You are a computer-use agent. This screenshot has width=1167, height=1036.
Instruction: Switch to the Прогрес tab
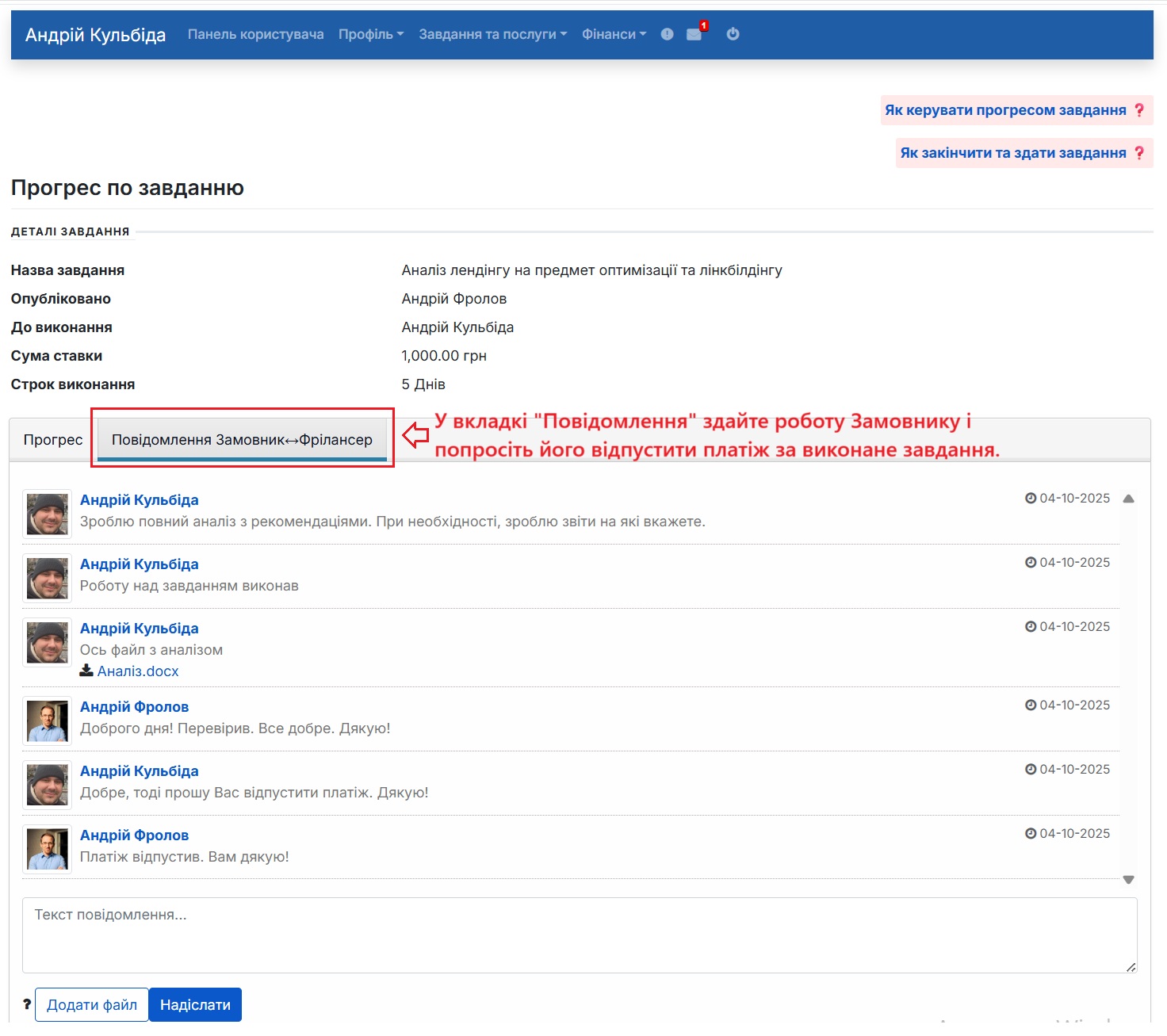tap(53, 440)
